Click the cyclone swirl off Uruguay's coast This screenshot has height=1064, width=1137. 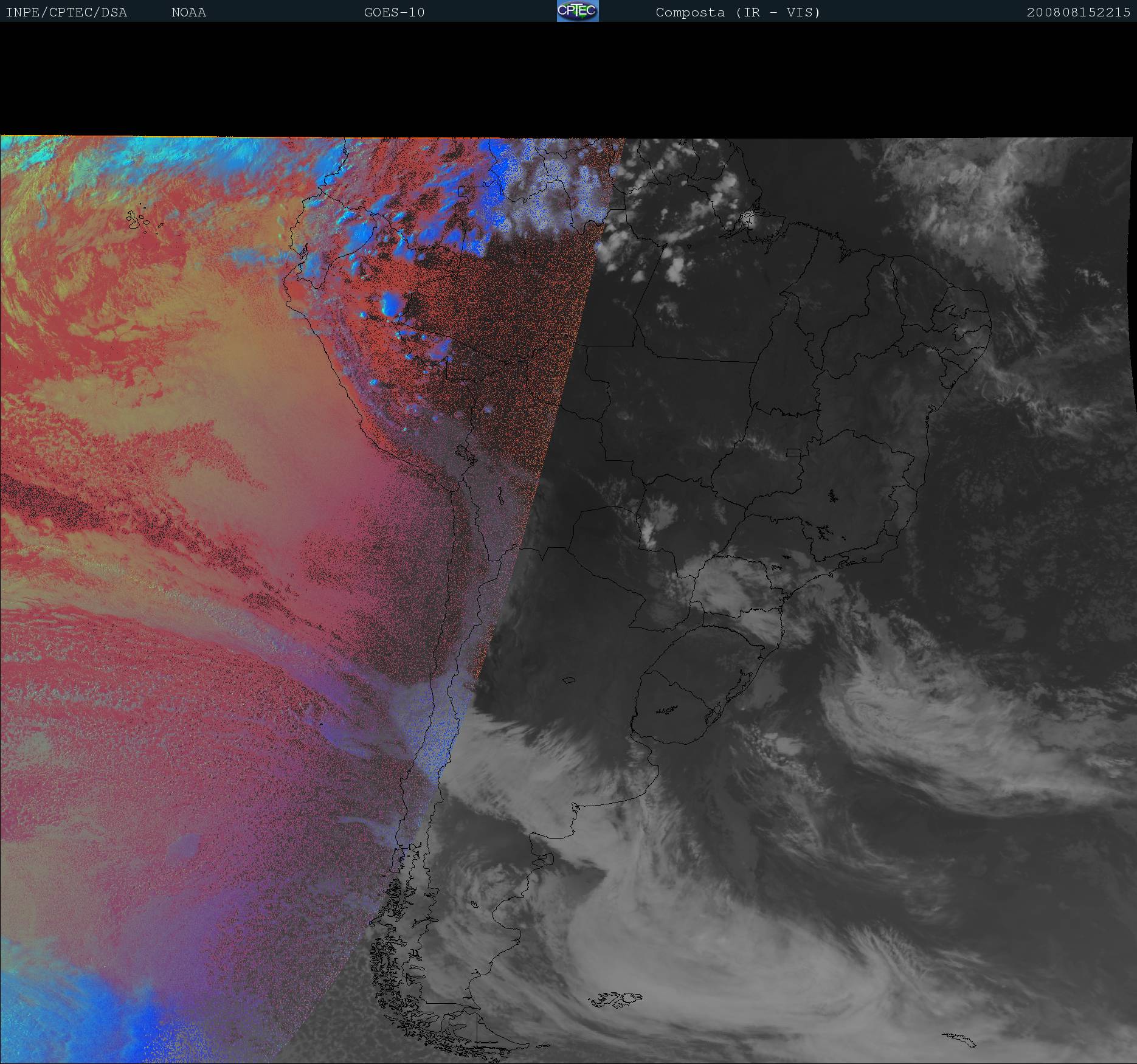point(876,711)
